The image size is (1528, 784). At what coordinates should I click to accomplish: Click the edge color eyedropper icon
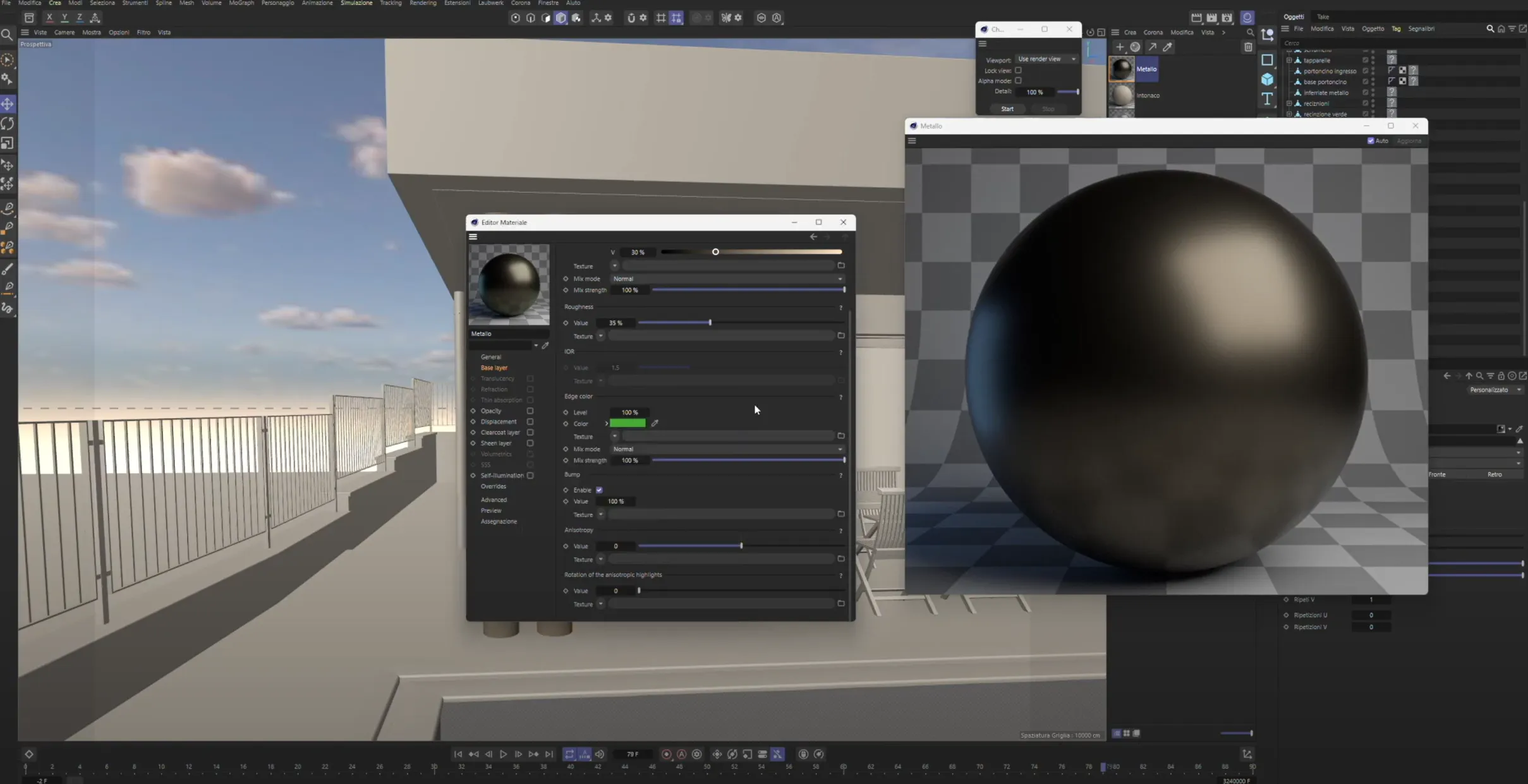655,423
